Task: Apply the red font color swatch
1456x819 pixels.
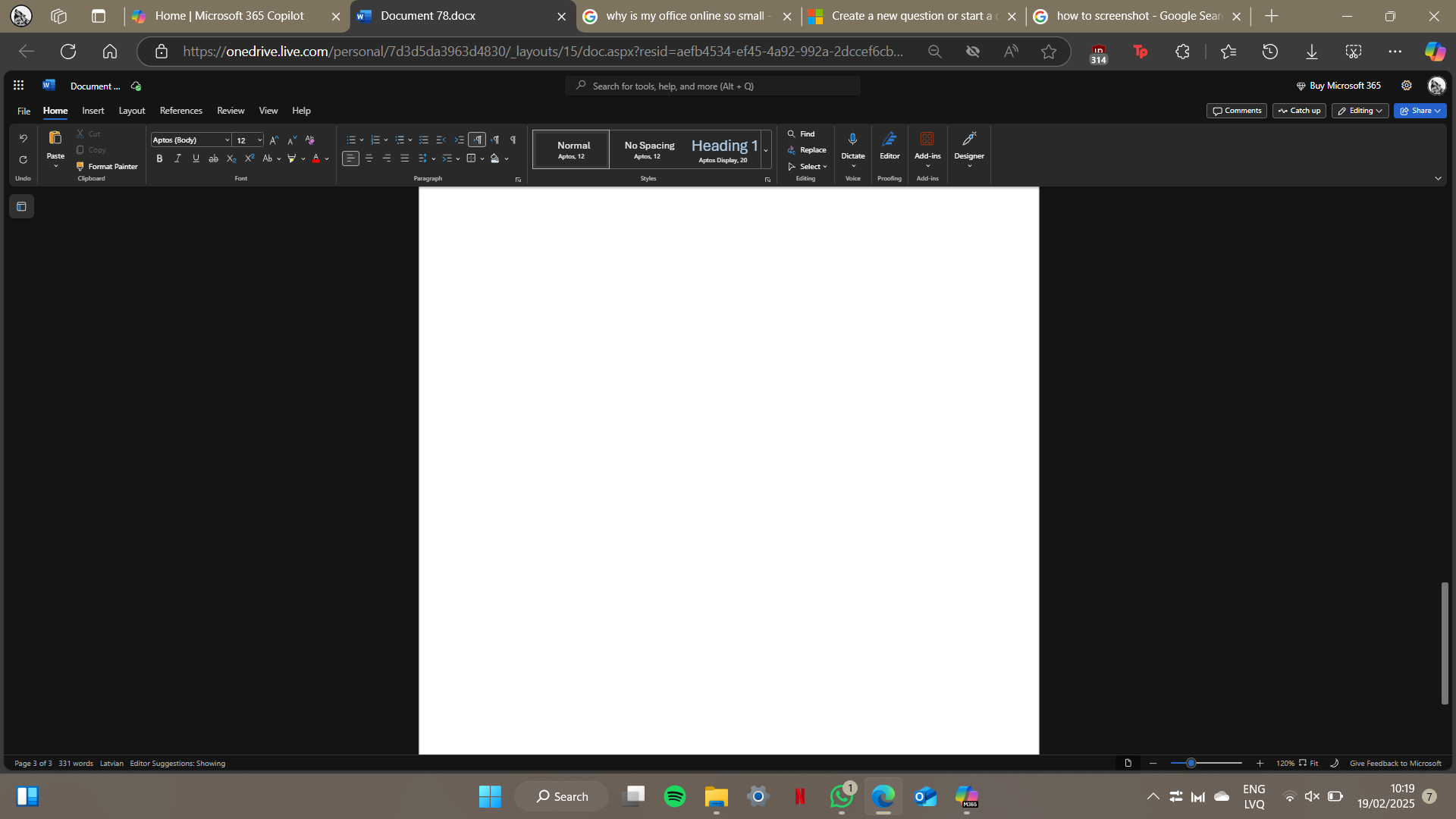Action: coord(316,158)
